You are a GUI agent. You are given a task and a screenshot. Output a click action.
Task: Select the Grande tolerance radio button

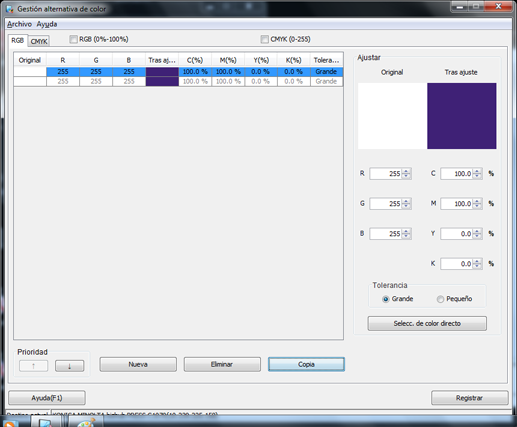(386, 299)
